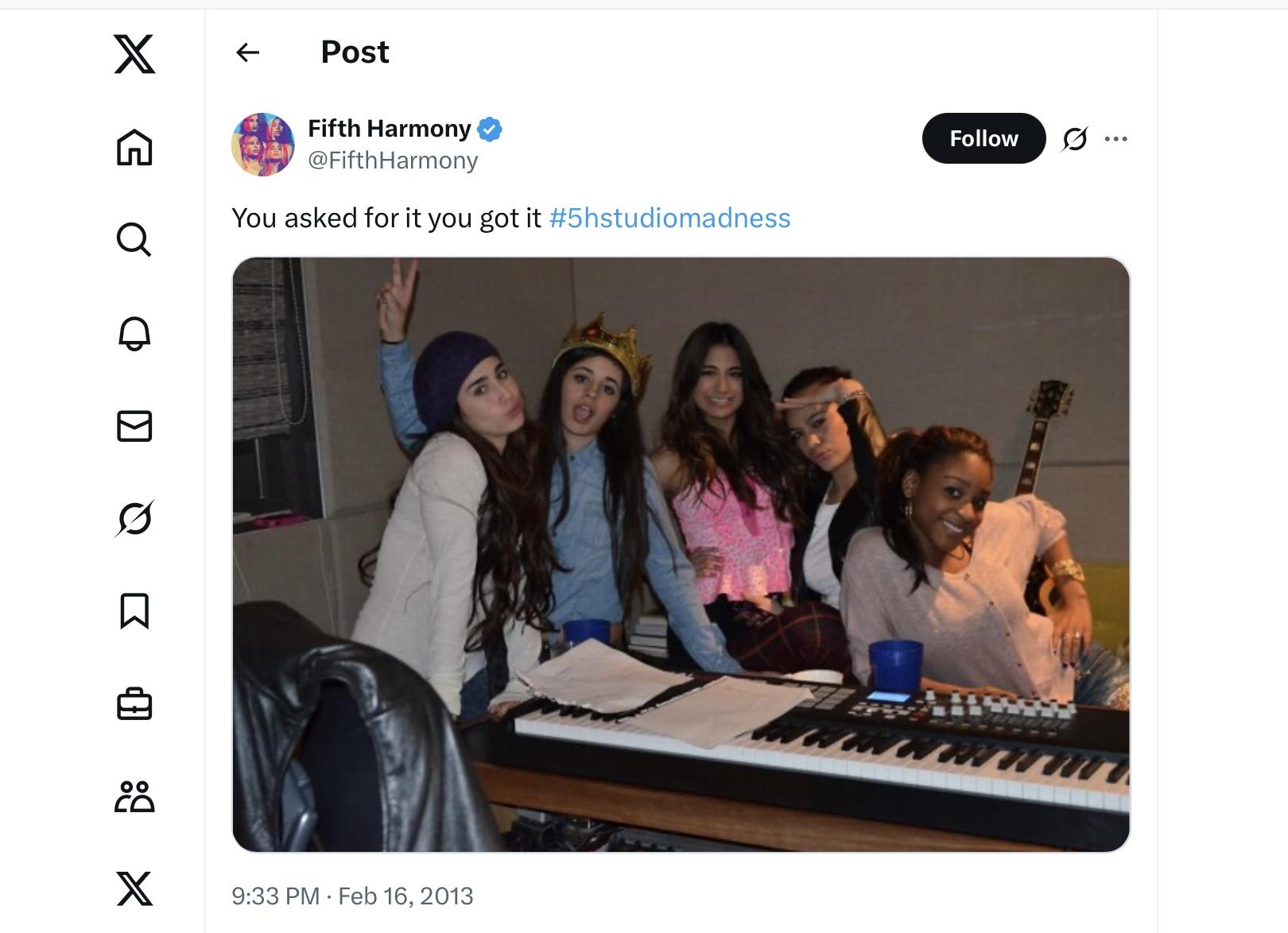Open Messages envelope icon

coord(134,426)
